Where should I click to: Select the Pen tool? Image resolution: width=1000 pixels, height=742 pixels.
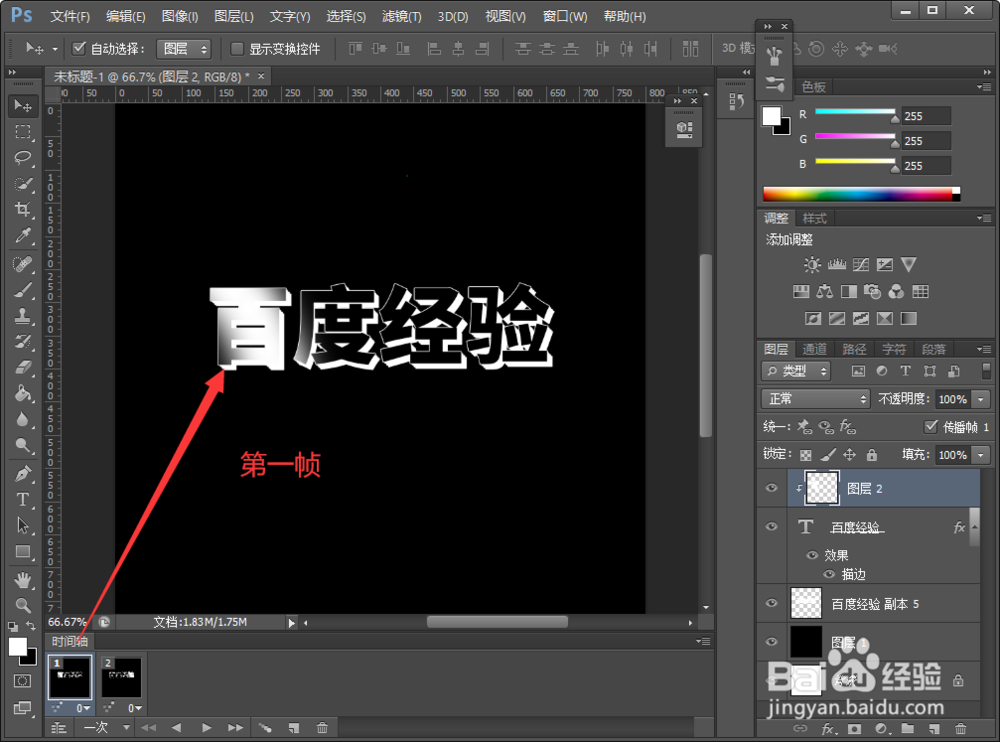coord(23,474)
